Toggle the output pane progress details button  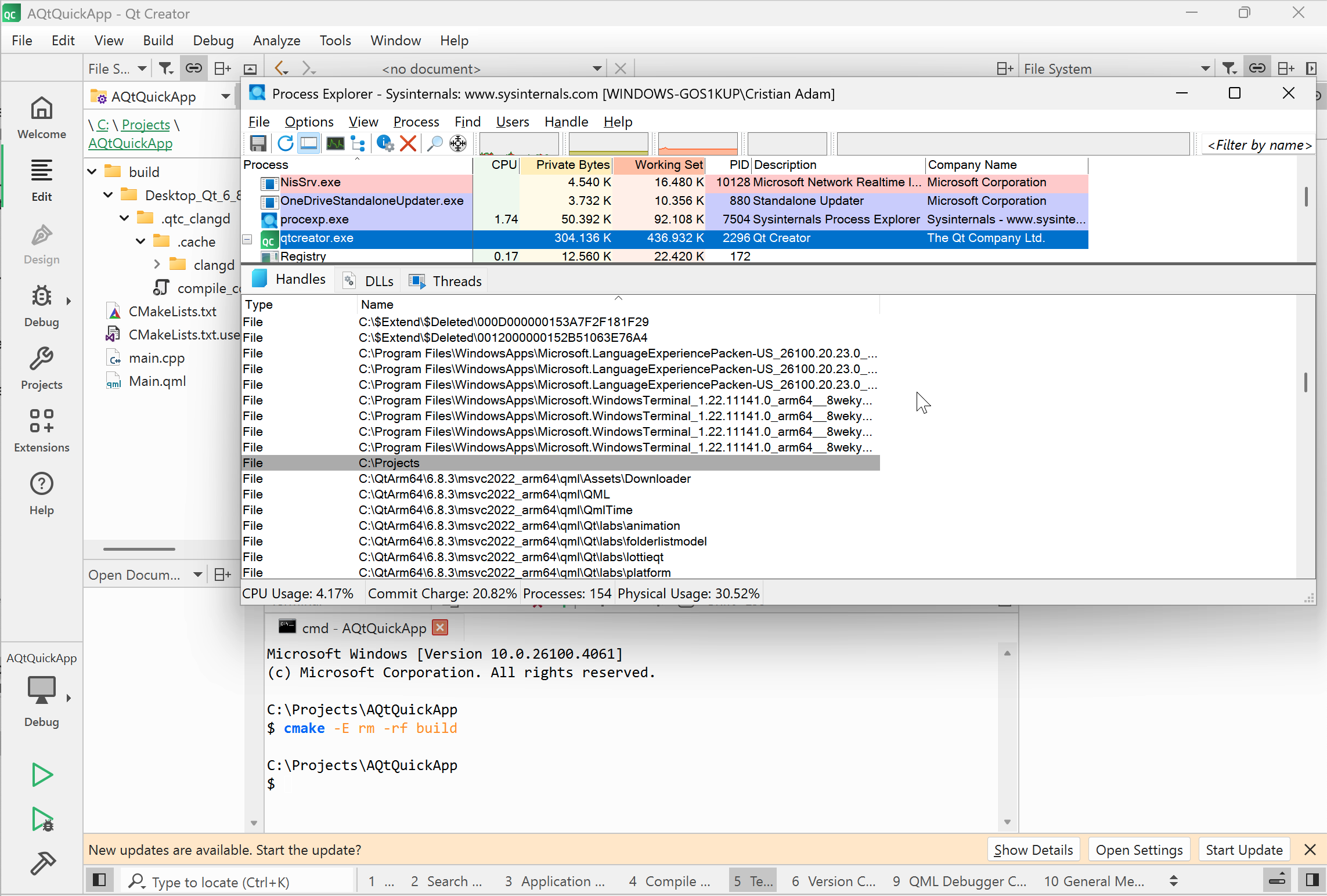click(x=1278, y=880)
